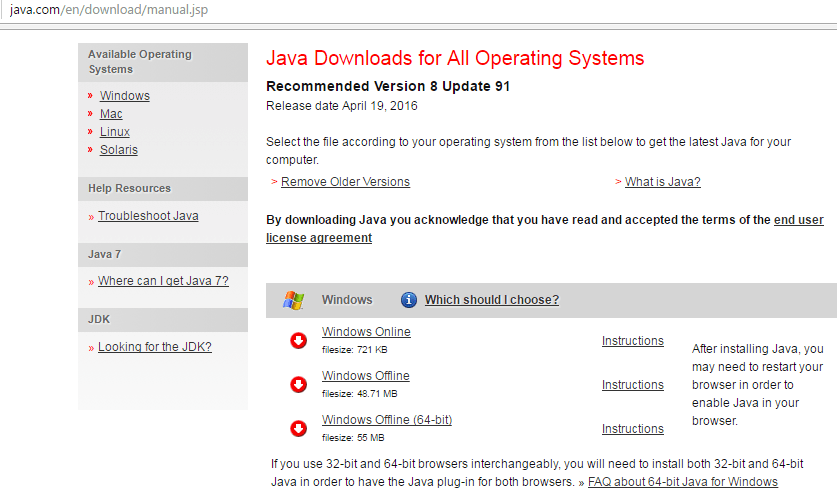Open the Remove Older Versions link

point(345,182)
